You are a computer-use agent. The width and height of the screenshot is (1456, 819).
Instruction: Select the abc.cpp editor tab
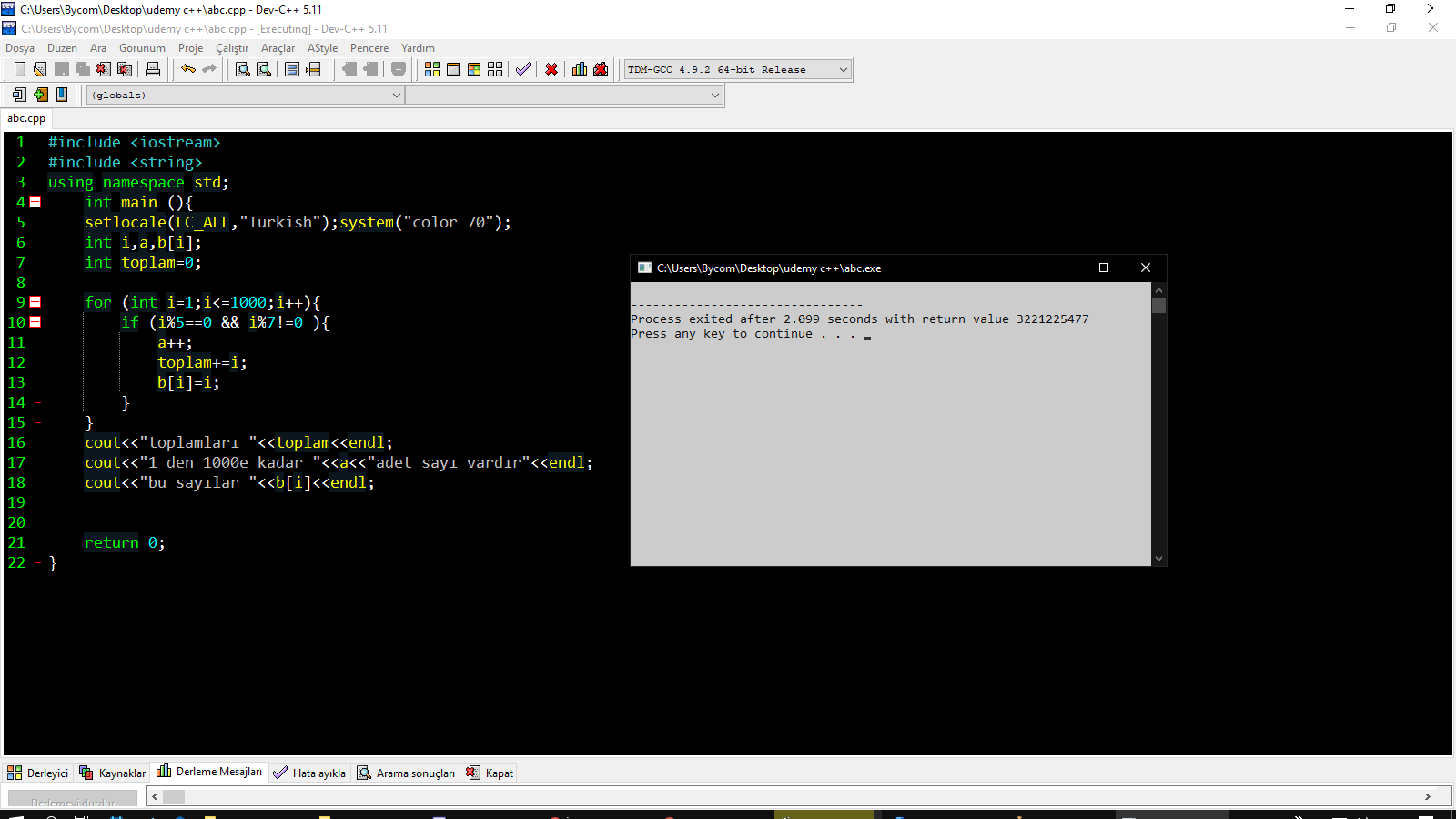26,118
